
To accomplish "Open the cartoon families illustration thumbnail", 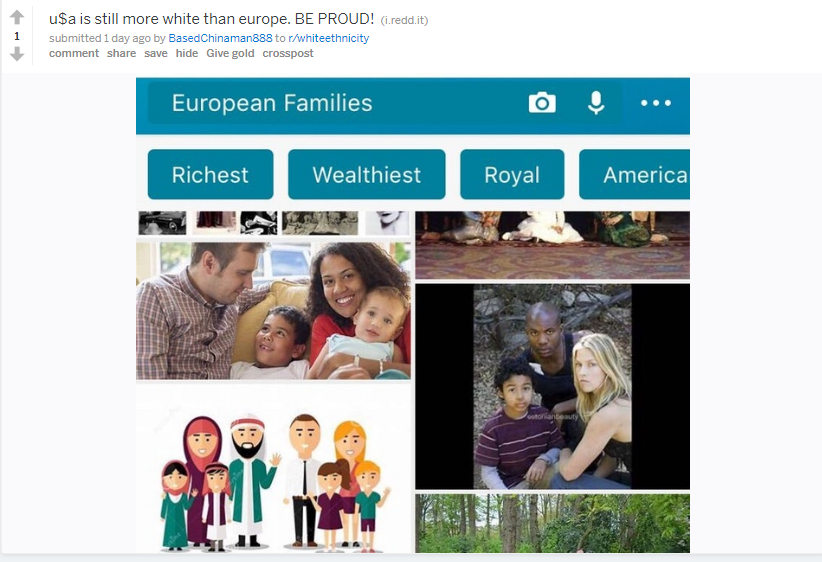I will (274, 468).
